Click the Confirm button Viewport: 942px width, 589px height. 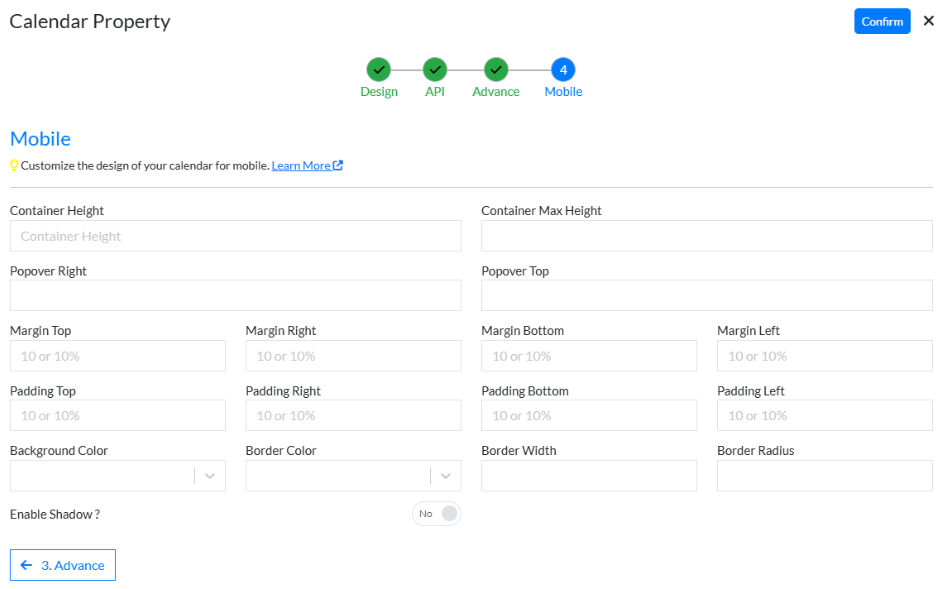click(x=882, y=22)
